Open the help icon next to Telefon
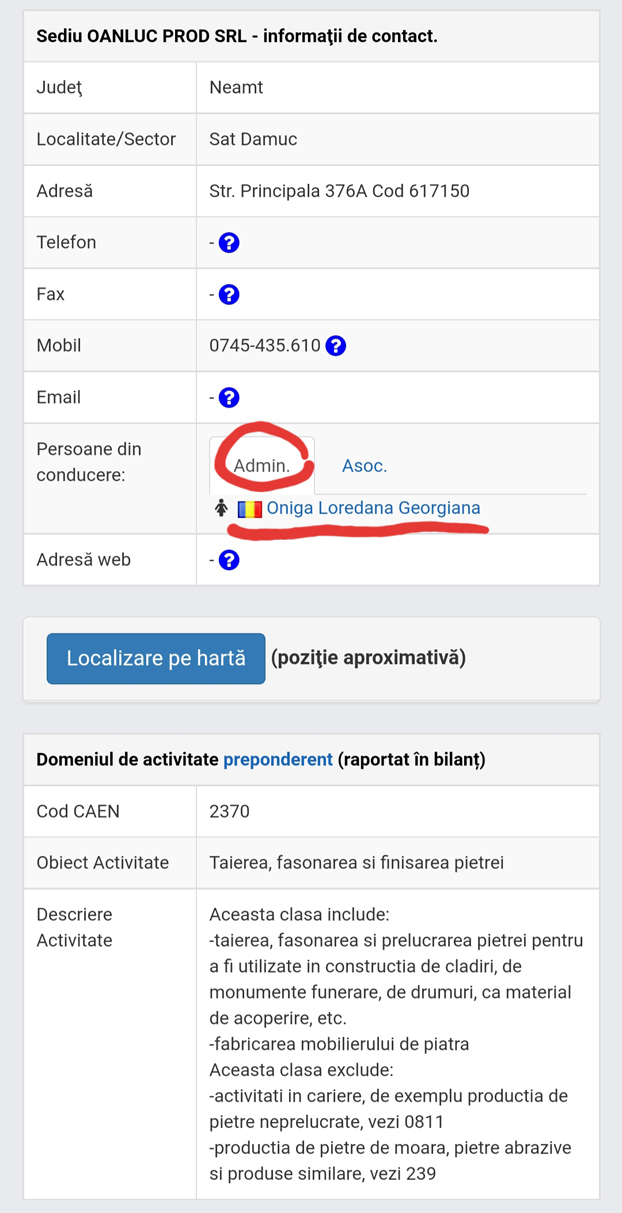The height and width of the screenshot is (1213, 622). click(x=229, y=242)
